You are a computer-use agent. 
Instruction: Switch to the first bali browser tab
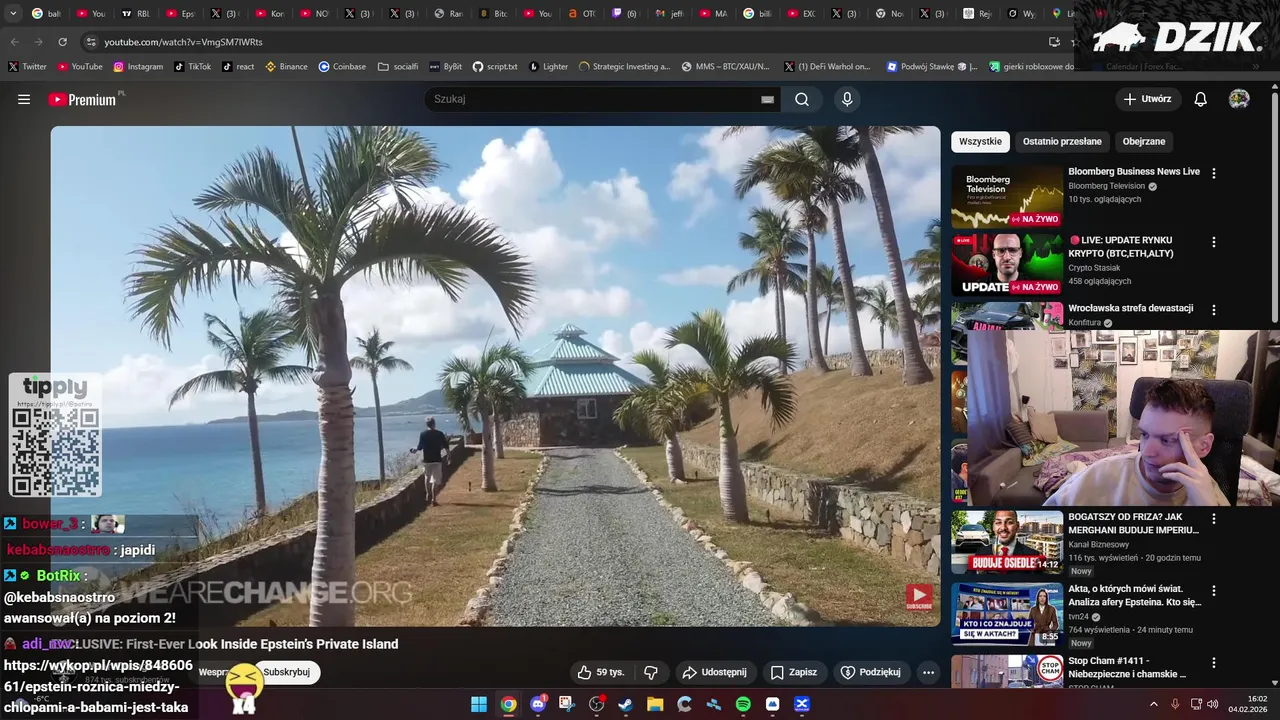pyautogui.click(x=46, y=14)
